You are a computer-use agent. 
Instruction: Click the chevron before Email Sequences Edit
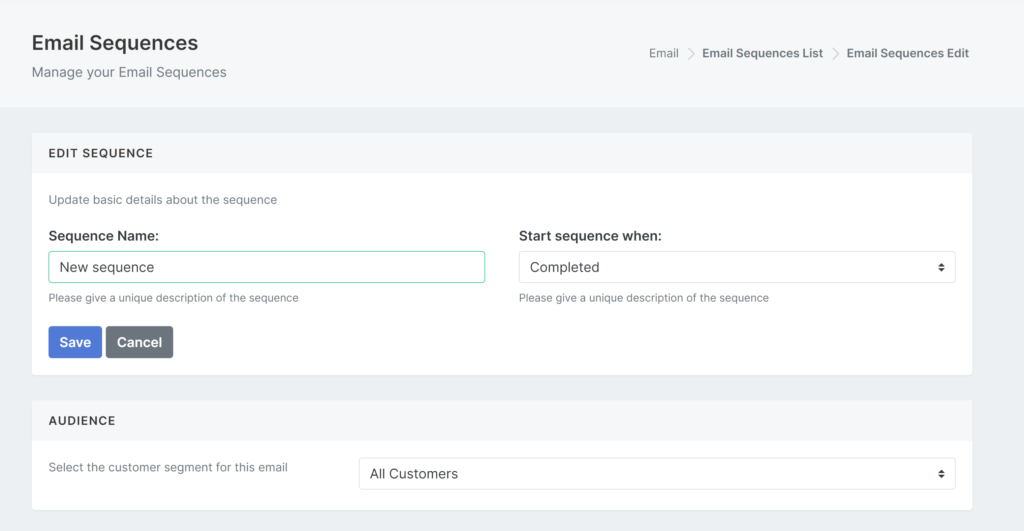point(835,54)
